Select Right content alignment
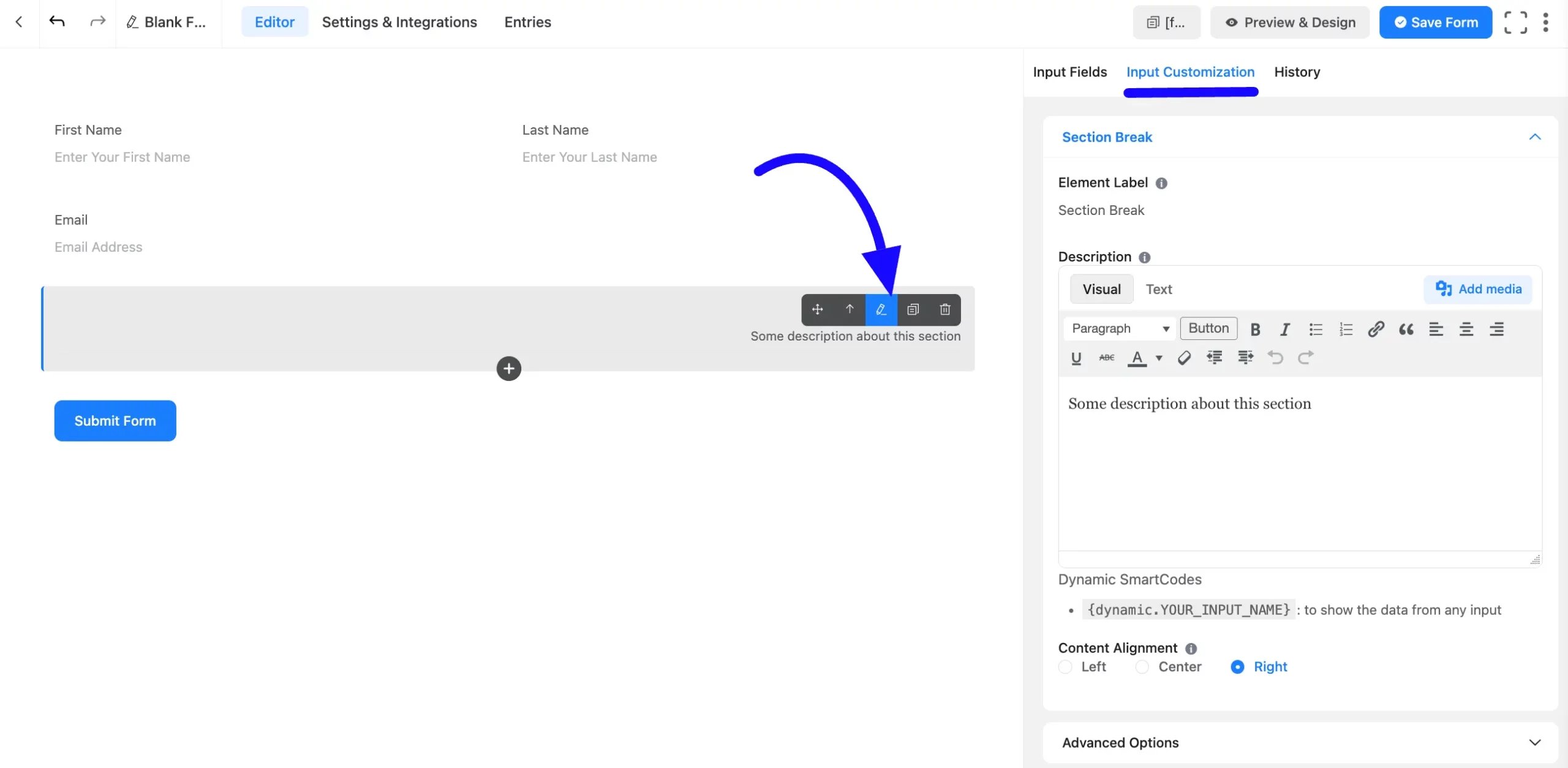This screenshot has width=1568, height=768. (1237, 667)
